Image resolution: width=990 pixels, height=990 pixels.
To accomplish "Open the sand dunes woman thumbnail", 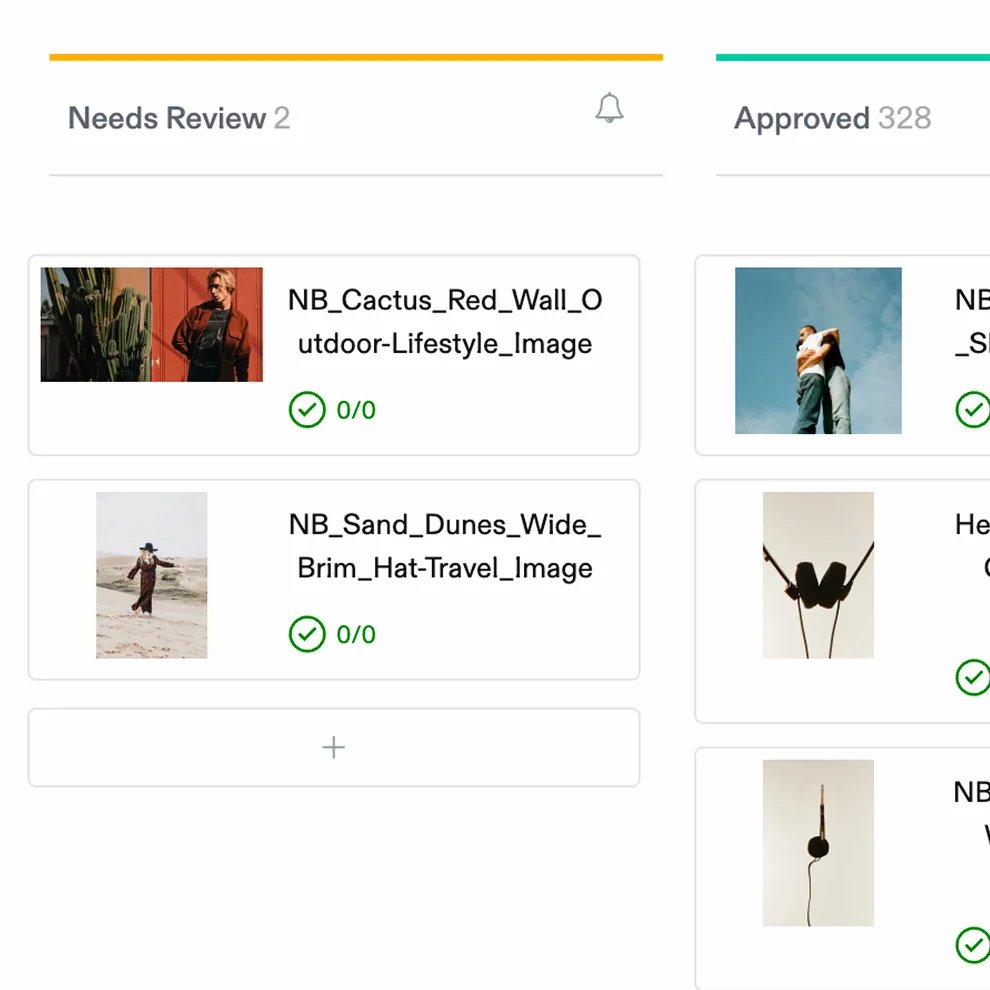I will pyautogui.click(x=152, y=575).
